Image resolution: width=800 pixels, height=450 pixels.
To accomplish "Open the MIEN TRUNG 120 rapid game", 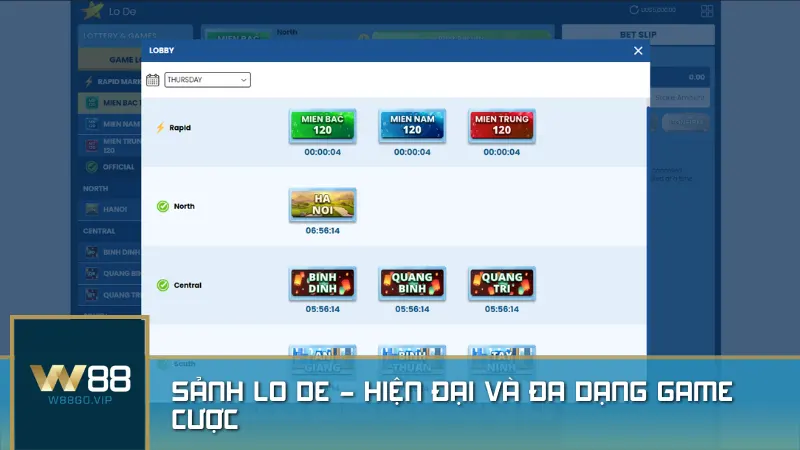I will [x=502, y=125].
